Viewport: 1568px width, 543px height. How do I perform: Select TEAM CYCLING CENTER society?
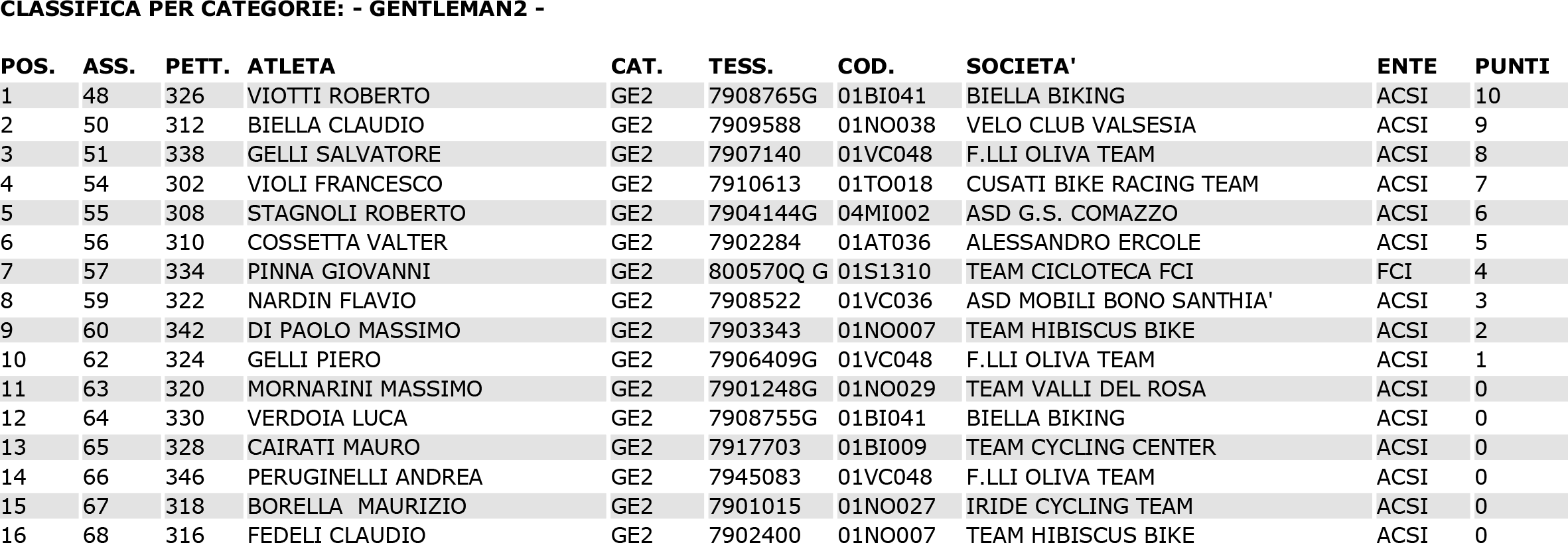click(1091, 448)
